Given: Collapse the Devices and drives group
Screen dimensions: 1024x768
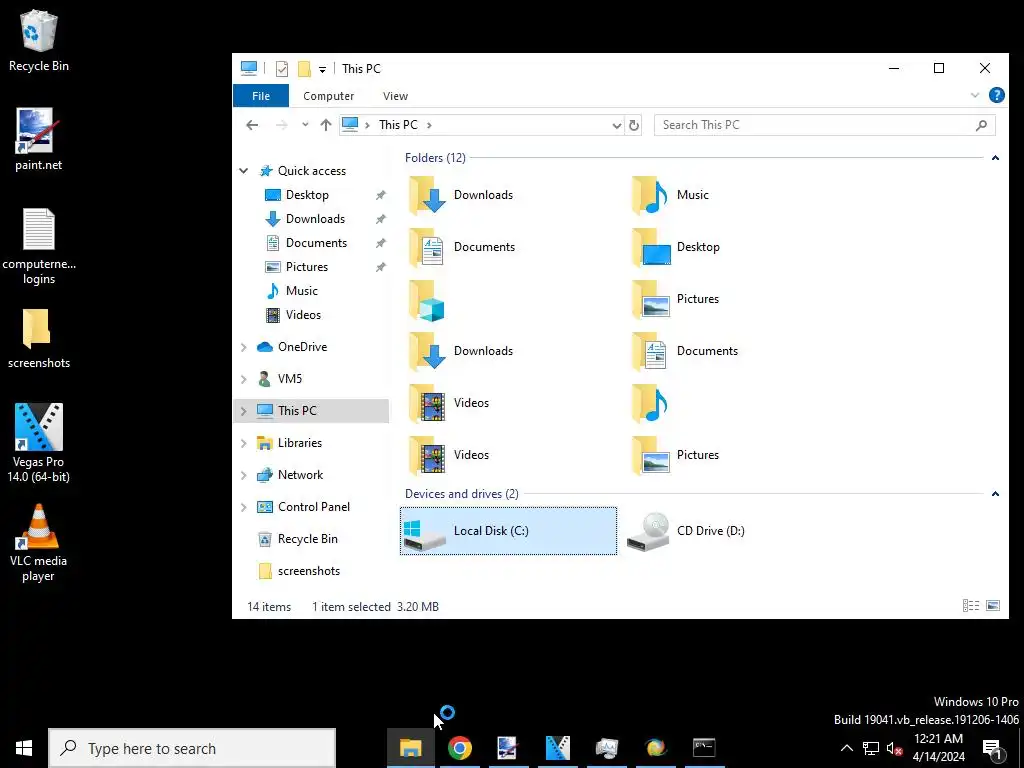Looking at the screenshot, I should pyautogui.click(x=995, y=494).
